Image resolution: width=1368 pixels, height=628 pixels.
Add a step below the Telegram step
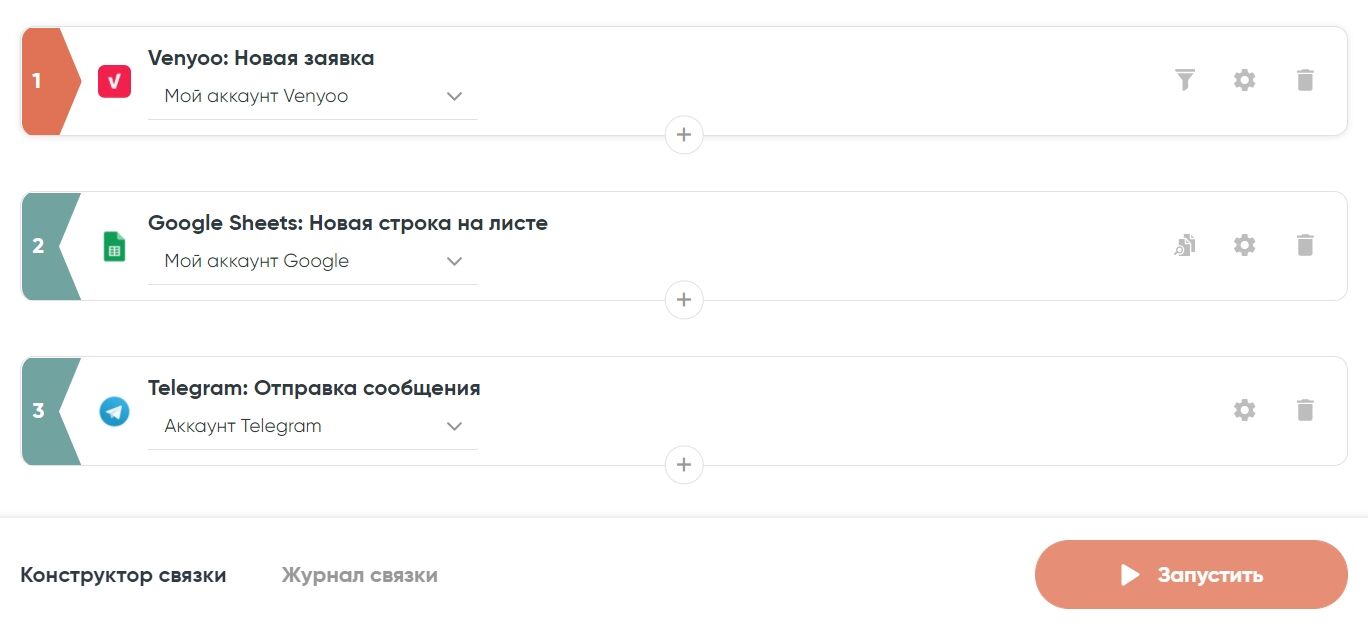(x=684, y=465)
